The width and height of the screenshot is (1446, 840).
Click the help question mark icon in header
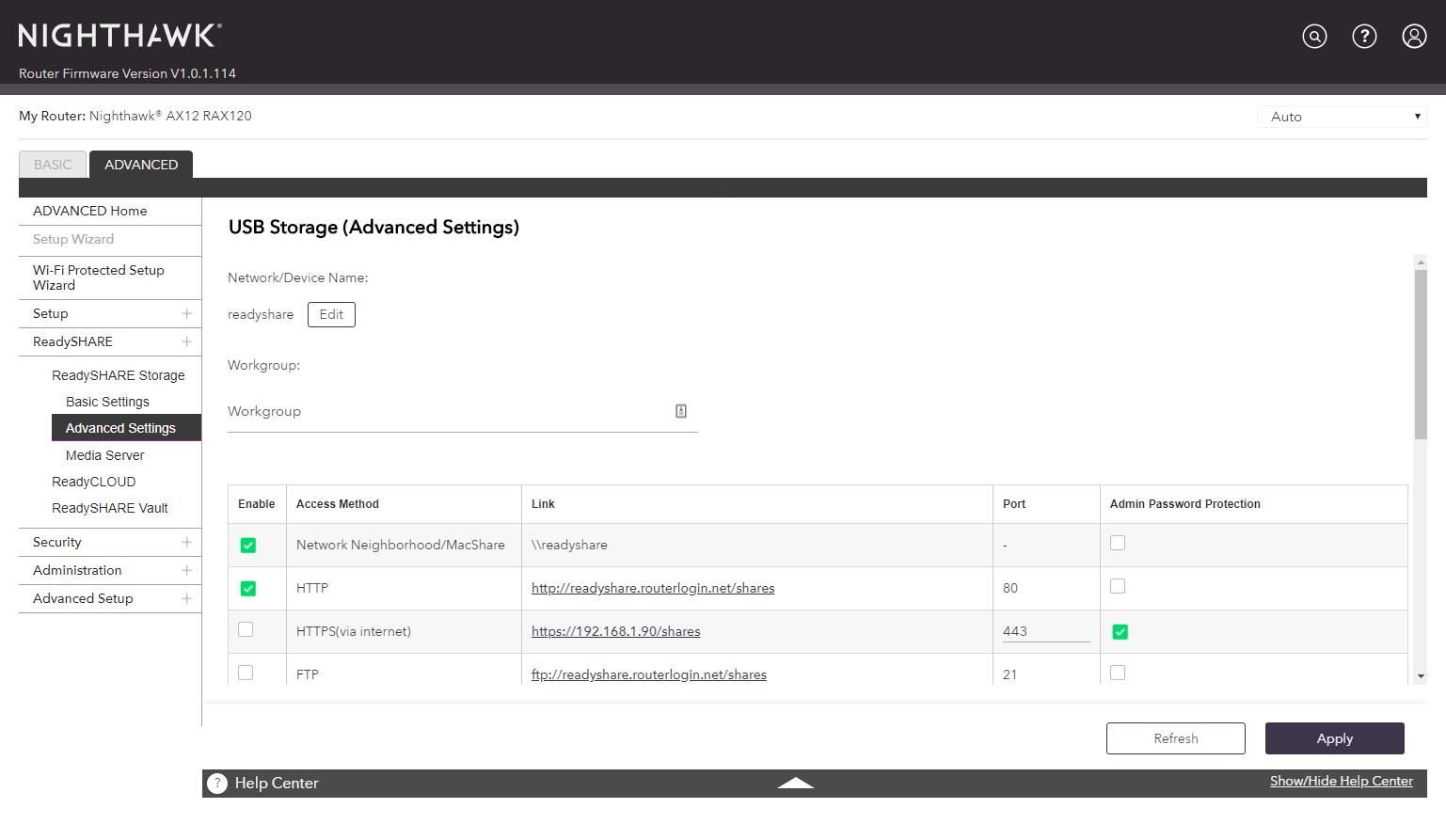1364,37
